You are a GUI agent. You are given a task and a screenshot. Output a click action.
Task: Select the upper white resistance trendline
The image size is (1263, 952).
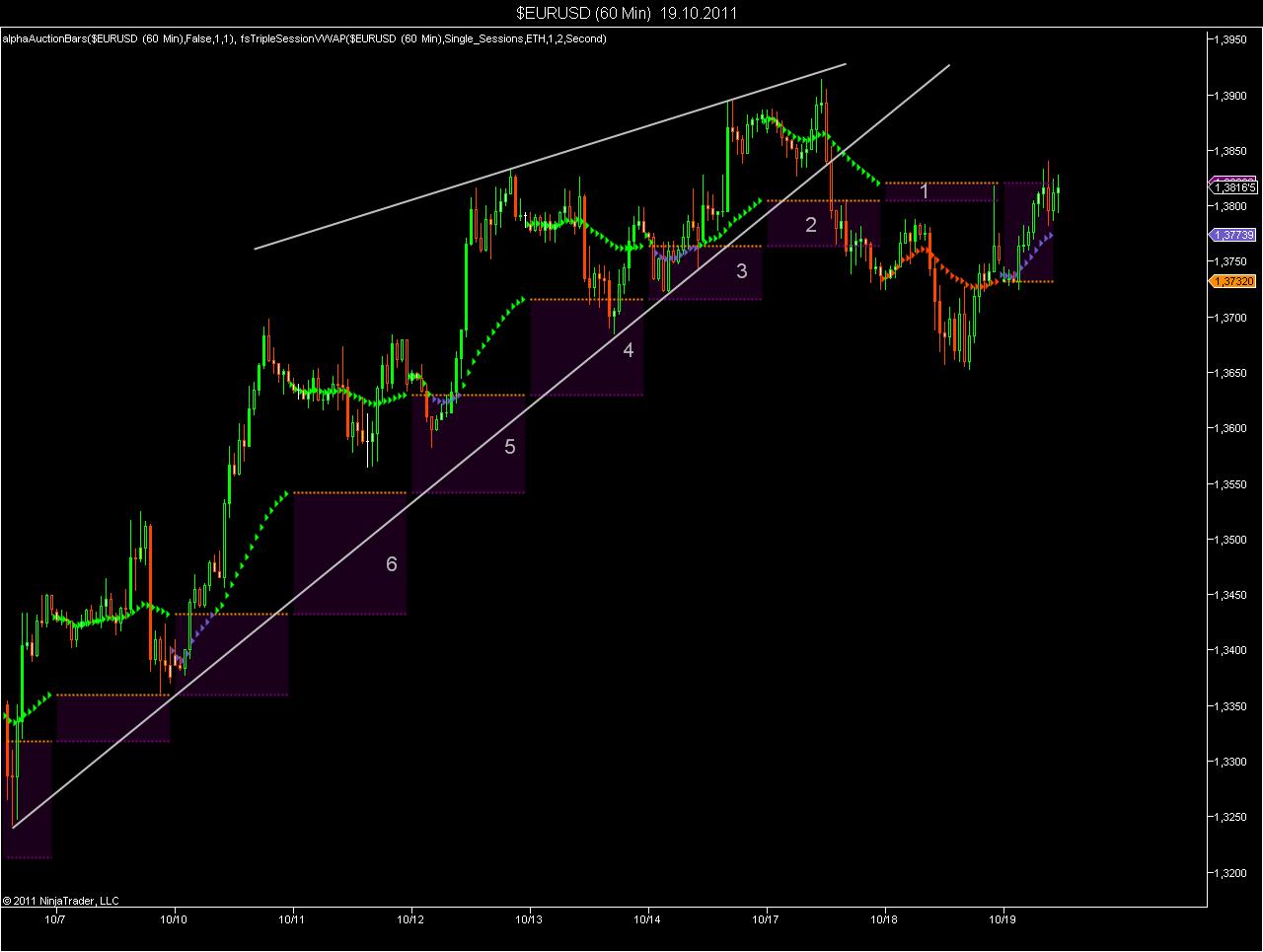tap(551, 157)
